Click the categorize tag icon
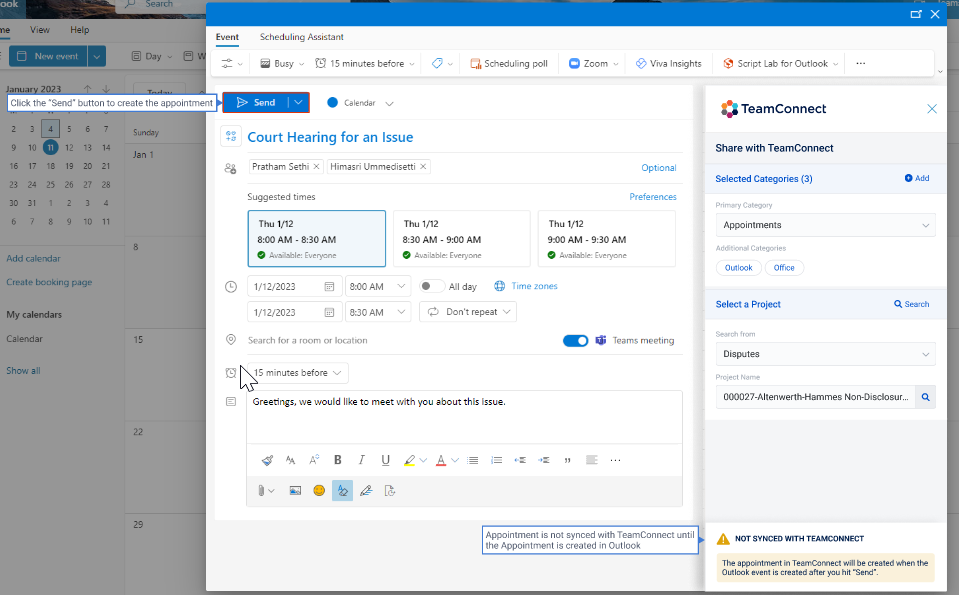This screenshot has width=959, height=595. point(437,64)
